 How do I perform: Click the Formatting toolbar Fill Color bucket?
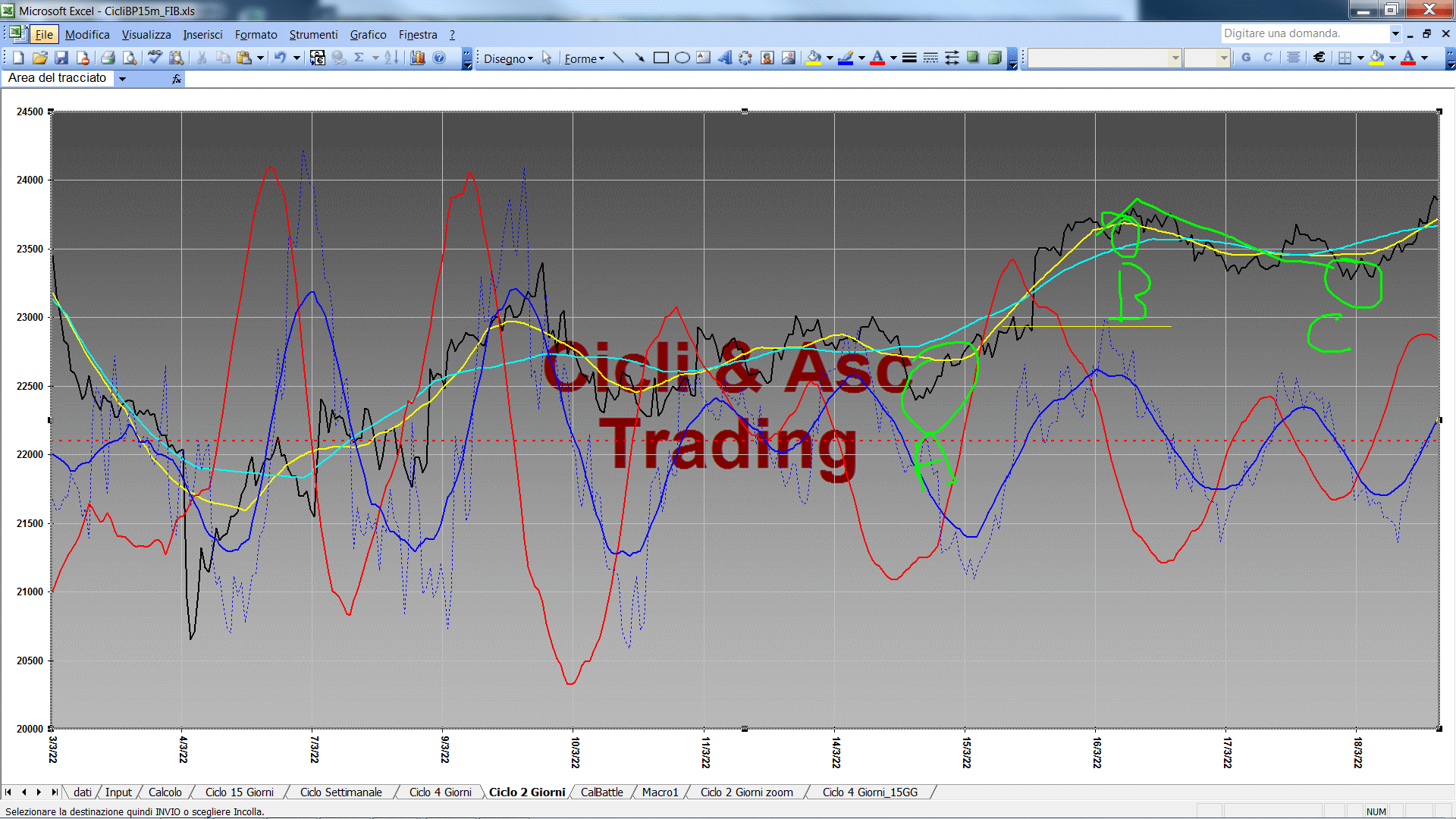(1377, 58)
